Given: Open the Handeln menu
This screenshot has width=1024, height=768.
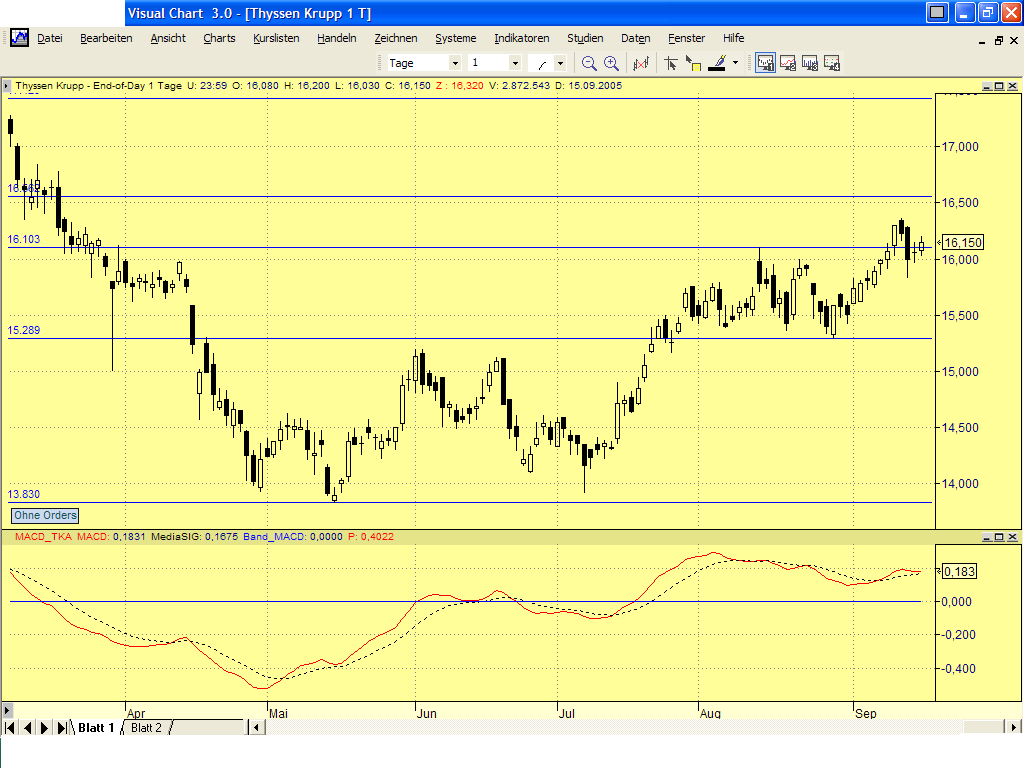Looking at the screenshot, I should point(336,38).
